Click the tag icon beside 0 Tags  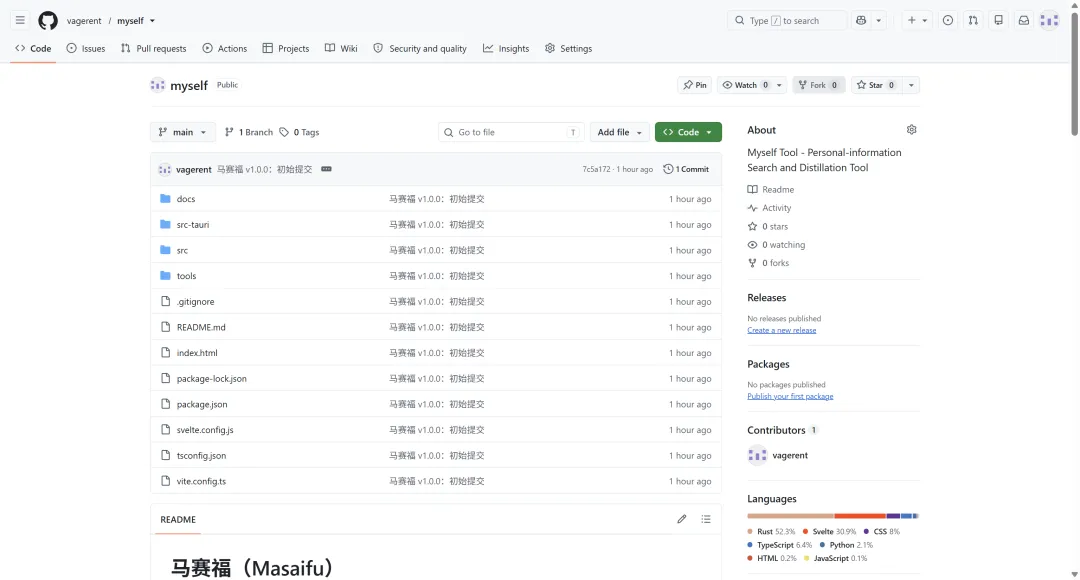(284, 132)
